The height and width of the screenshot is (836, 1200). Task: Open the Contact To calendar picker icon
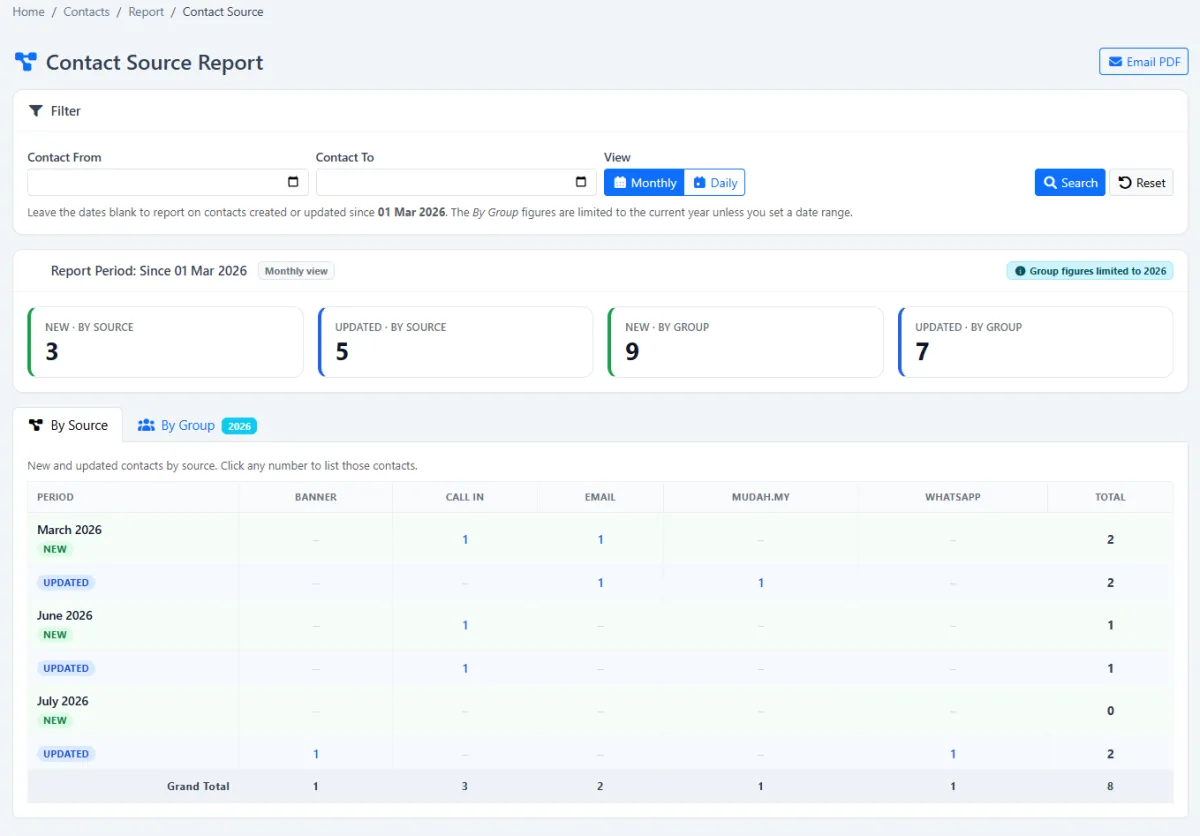pos(581,182)
